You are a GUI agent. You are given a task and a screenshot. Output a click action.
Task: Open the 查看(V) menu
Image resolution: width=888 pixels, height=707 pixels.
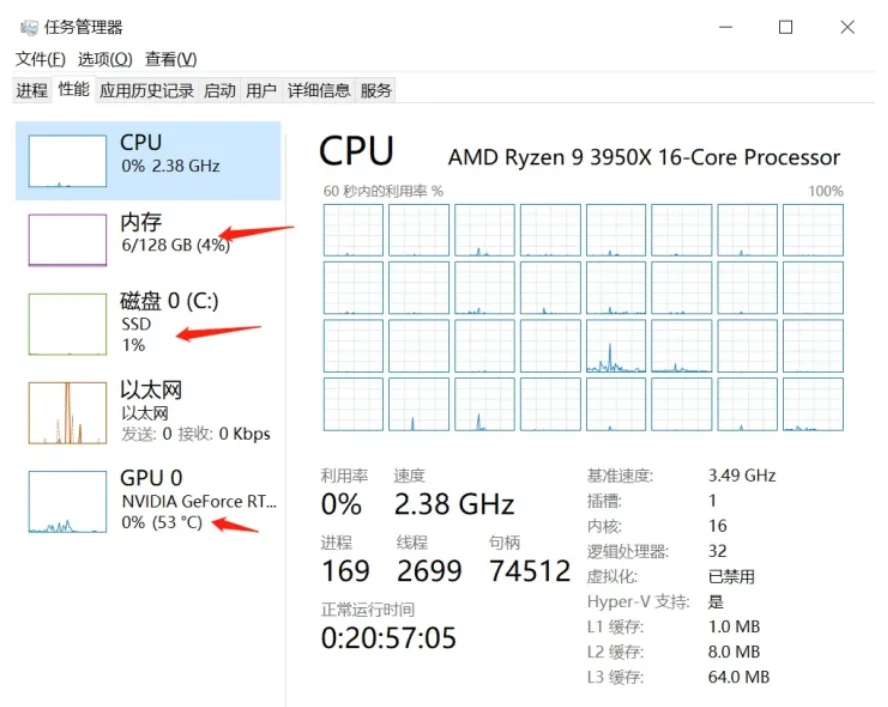pyautogui.click(x=170, y=59)
